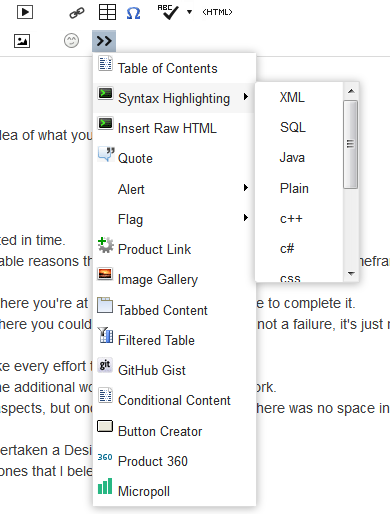Switch to HTML source view
This screenshot has height=514, width=390.
(217, 12)
